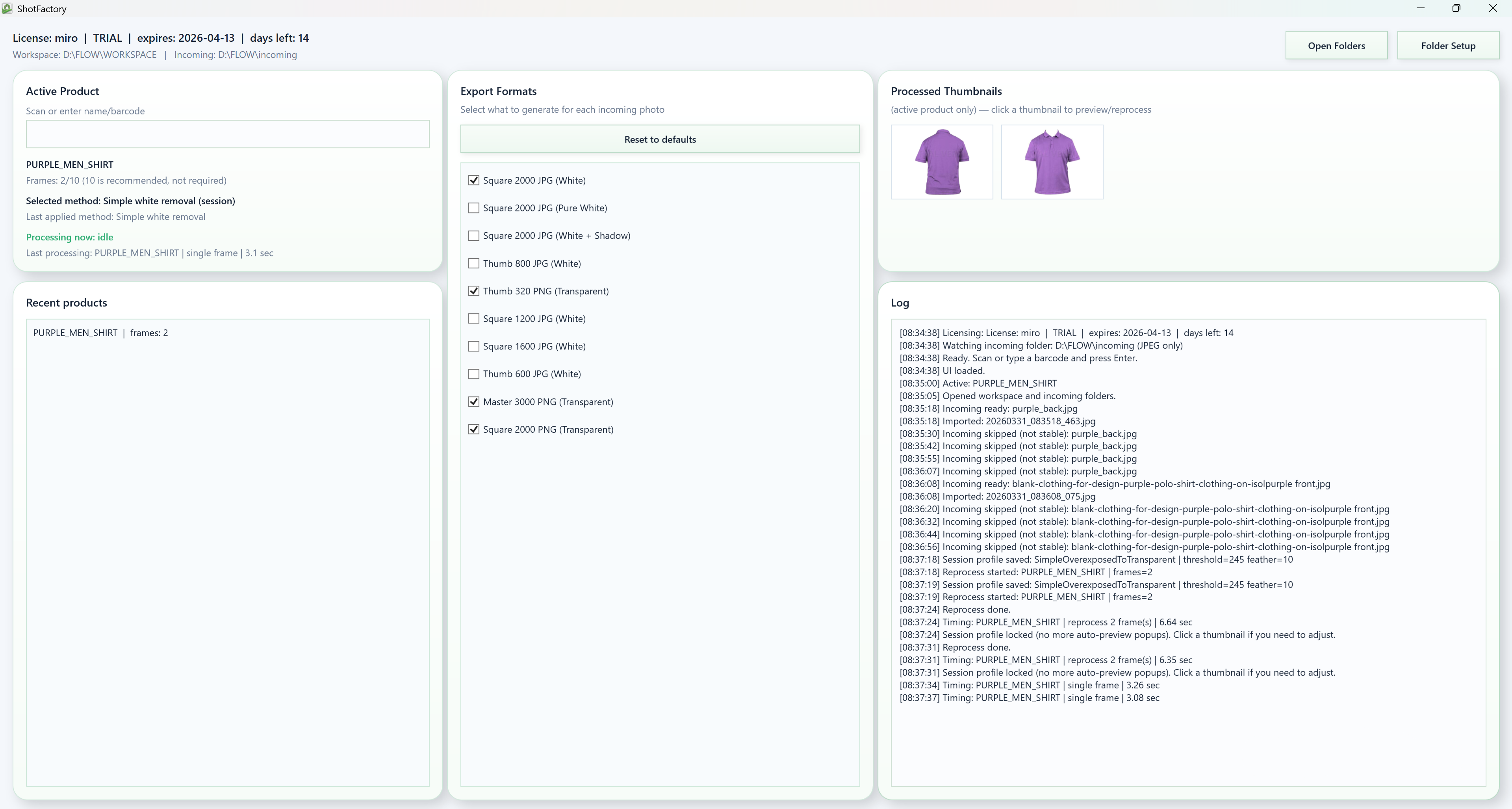Disable Thumb 320 PNG (Transparent) export
1512x809 pixels.
pos(474,291)
